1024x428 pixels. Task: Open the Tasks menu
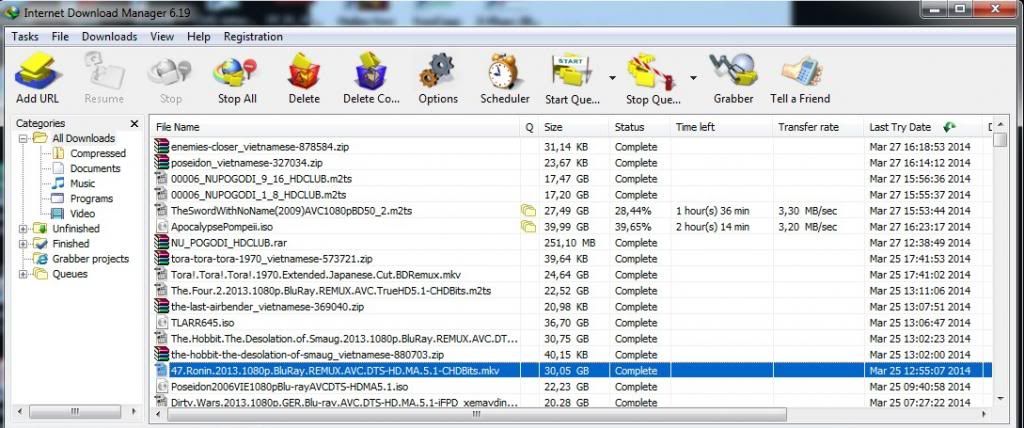(x=25, y=37)
